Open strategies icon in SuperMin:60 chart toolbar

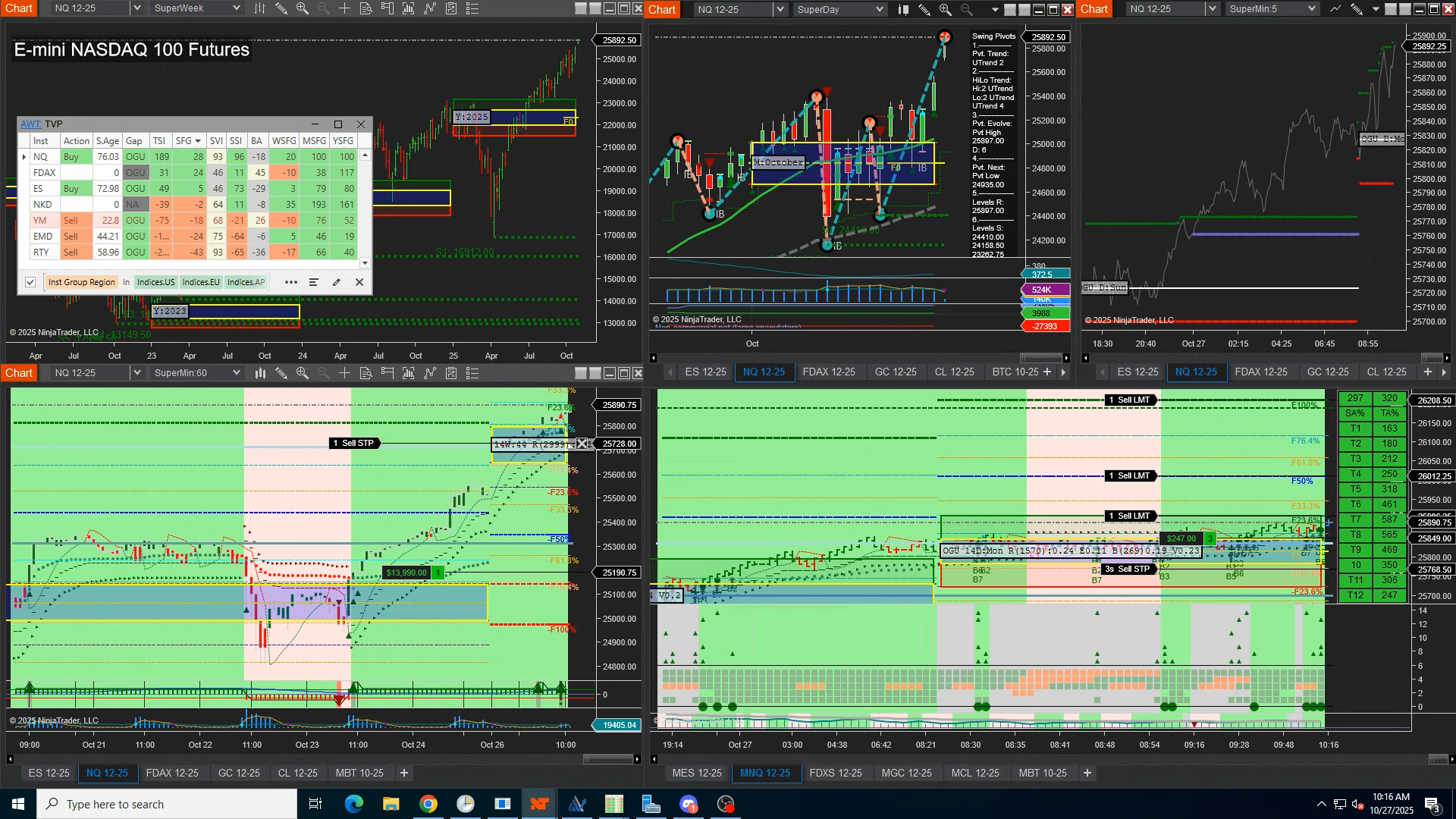pos(430,373)
